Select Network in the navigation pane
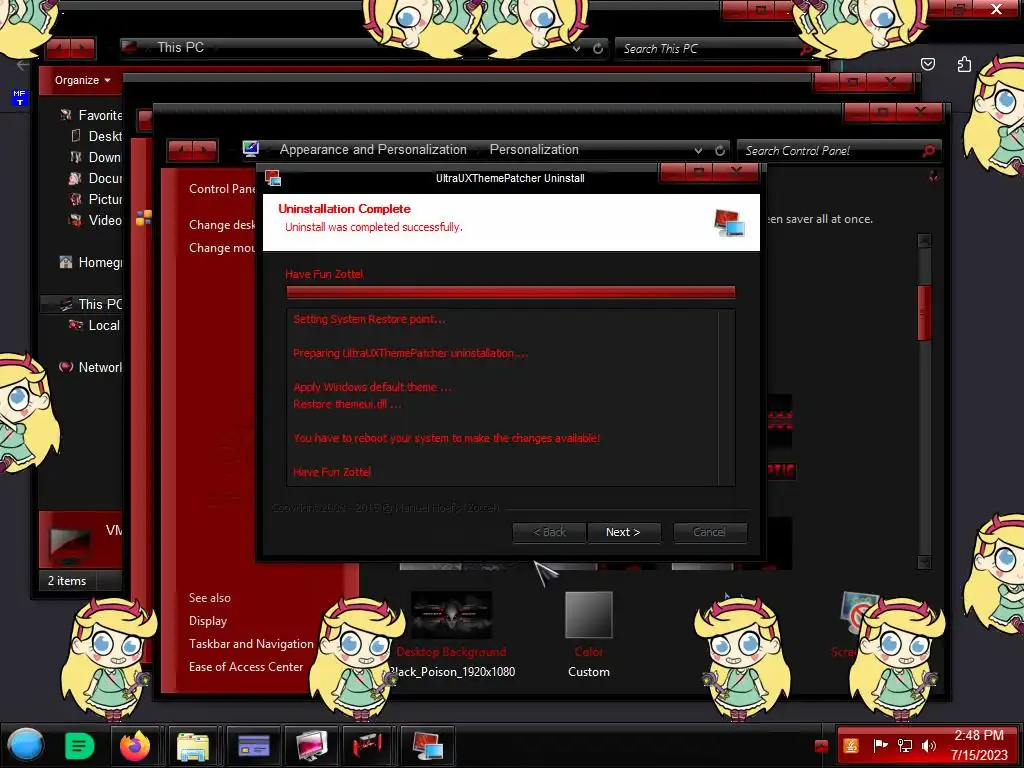The width and height of the screenshot is (1024, 768). click(x=91, y=368)
